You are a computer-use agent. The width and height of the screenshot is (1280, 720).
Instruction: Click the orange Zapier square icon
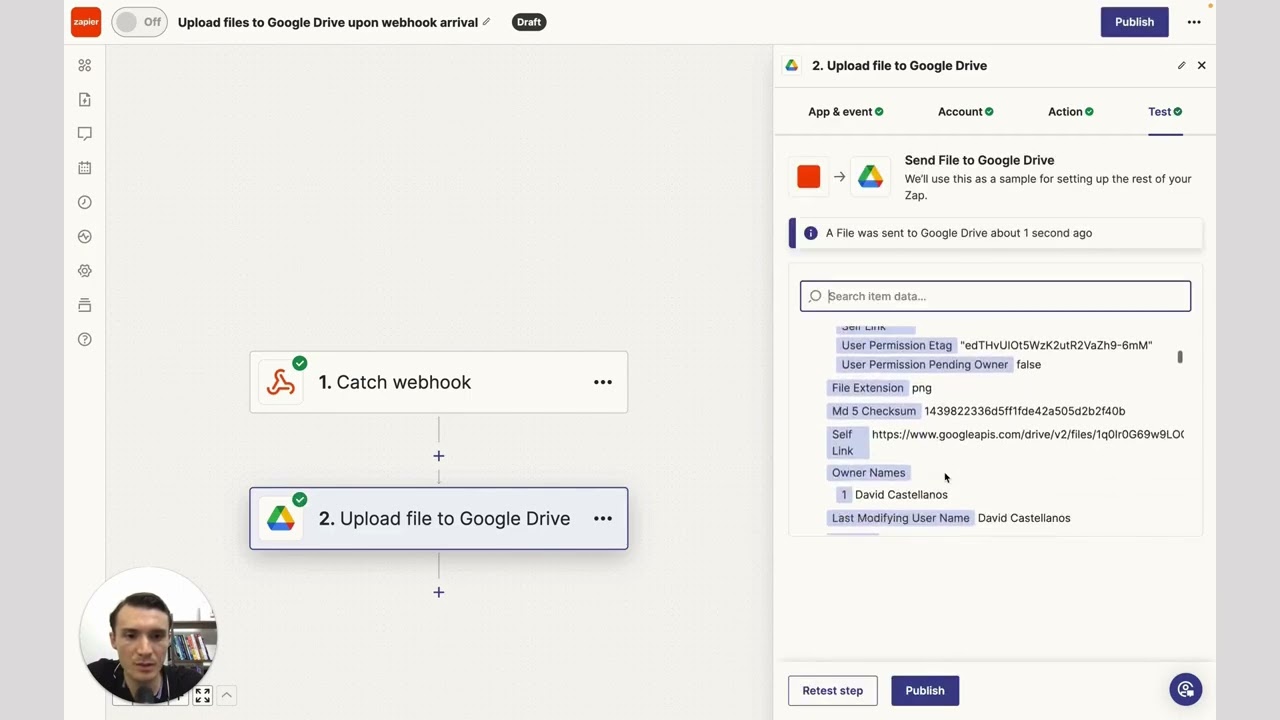point(809,177)
